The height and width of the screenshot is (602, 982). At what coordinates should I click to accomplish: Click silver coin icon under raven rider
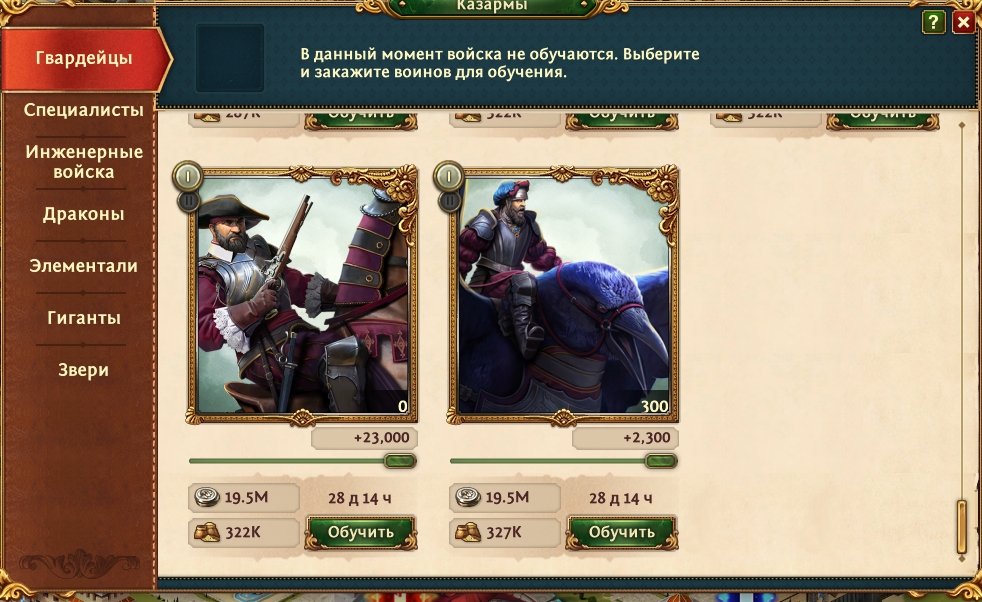(468, 497)
